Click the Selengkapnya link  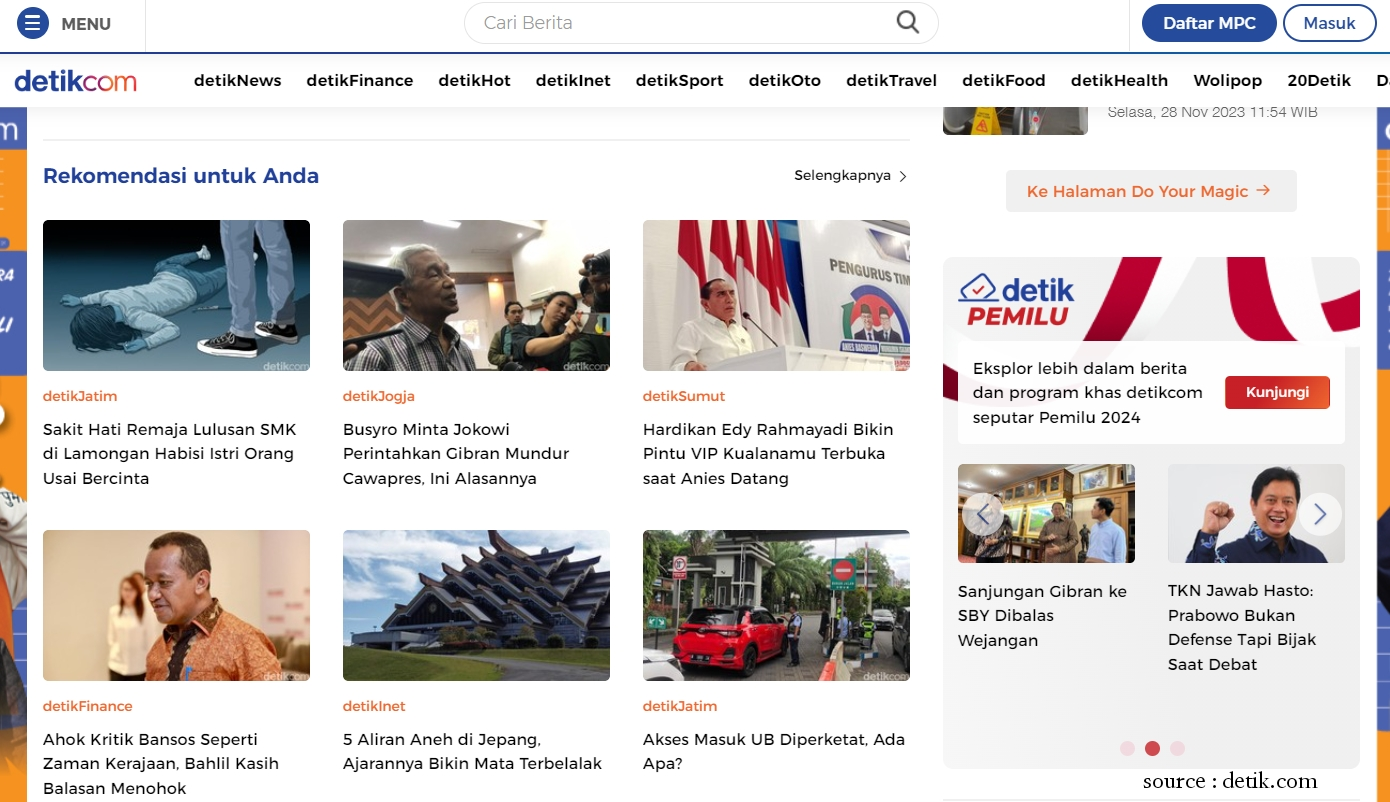coord(851,176)
